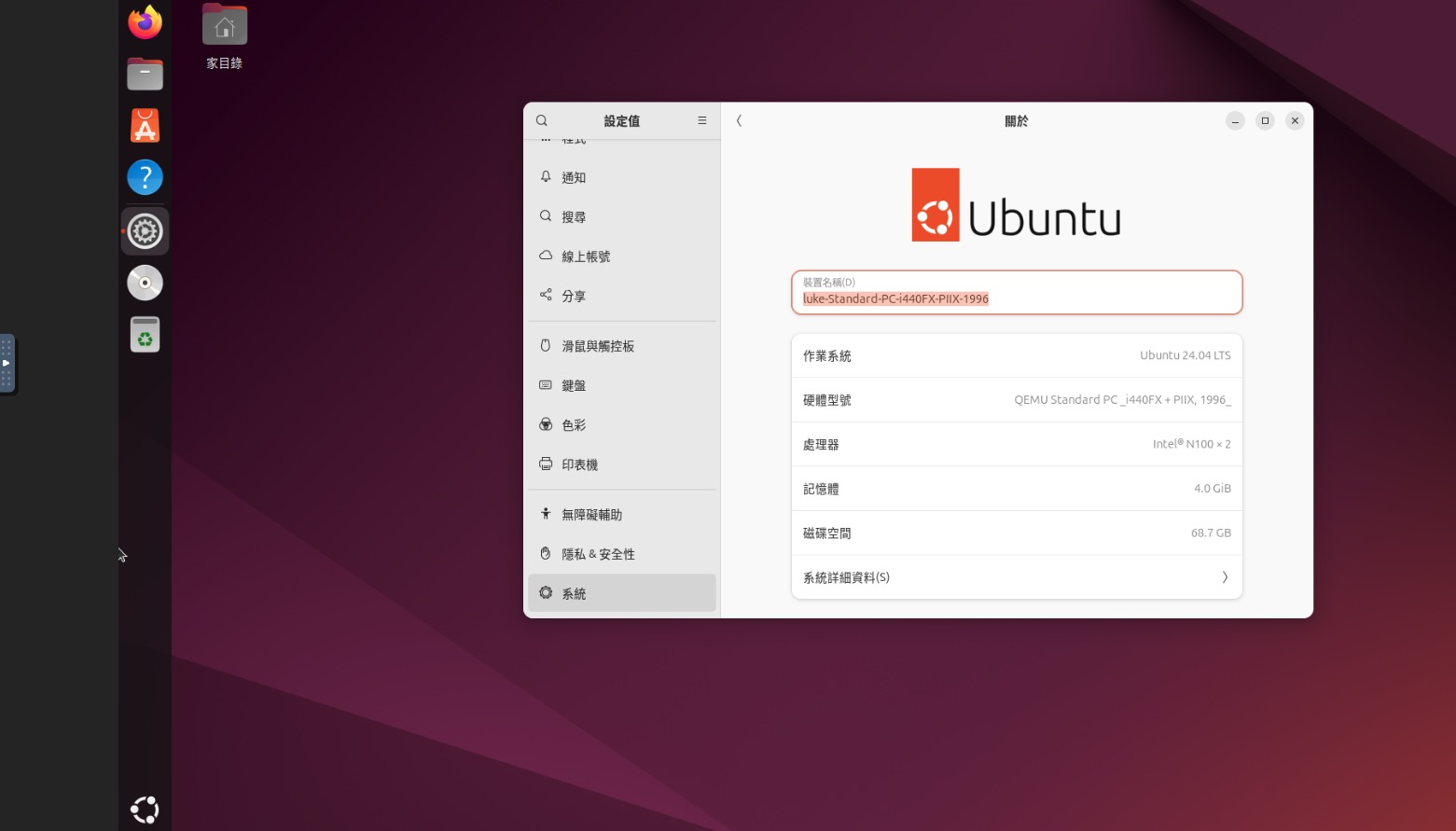Viewport: 1456px width, 831px height.
Task: Select 通知 in the sidebar
Action: coord(622,177)
